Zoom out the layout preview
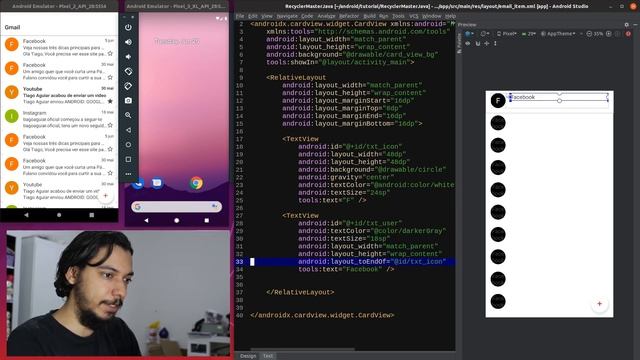 [x=589, y=34]
